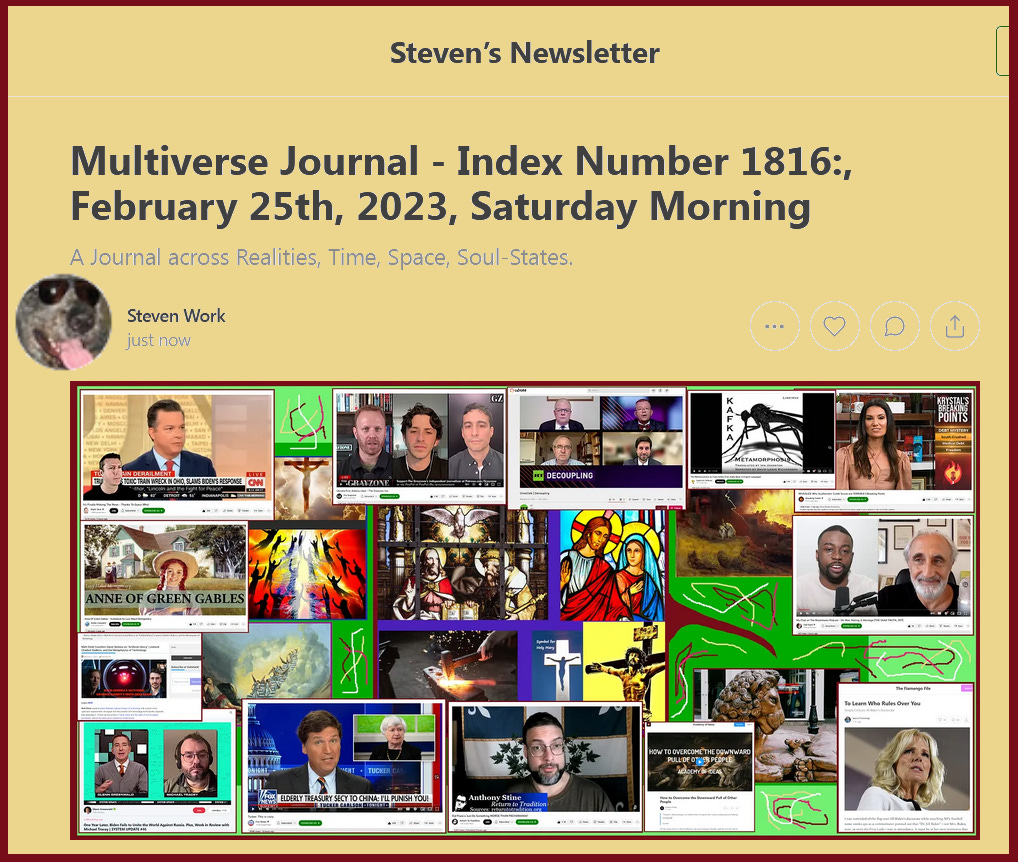Open the Decoupling panel discussion thumbnail
Screen dimensions: 1018x862
tap(597, 447)
